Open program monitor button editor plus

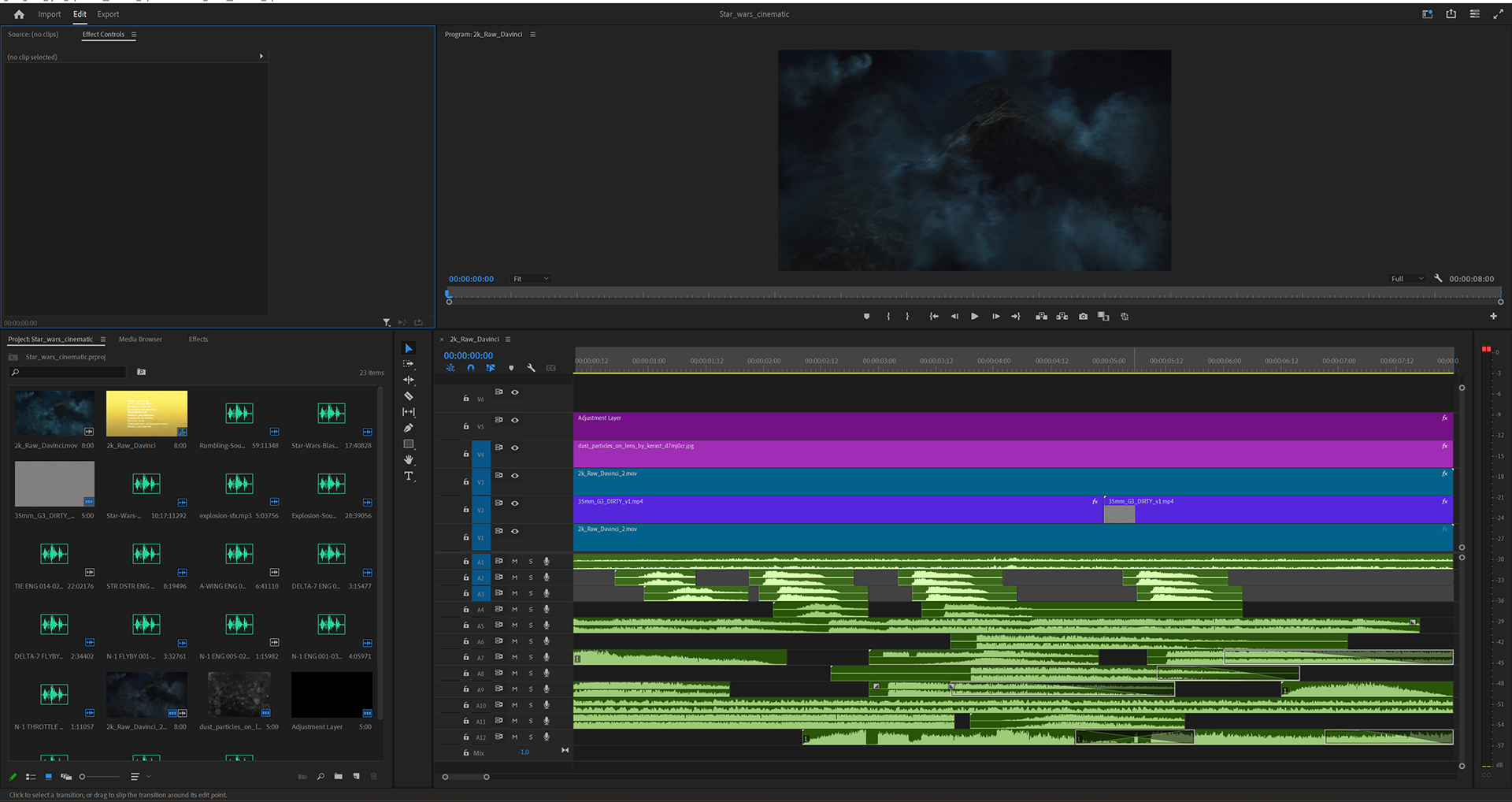coord(1493,316)
